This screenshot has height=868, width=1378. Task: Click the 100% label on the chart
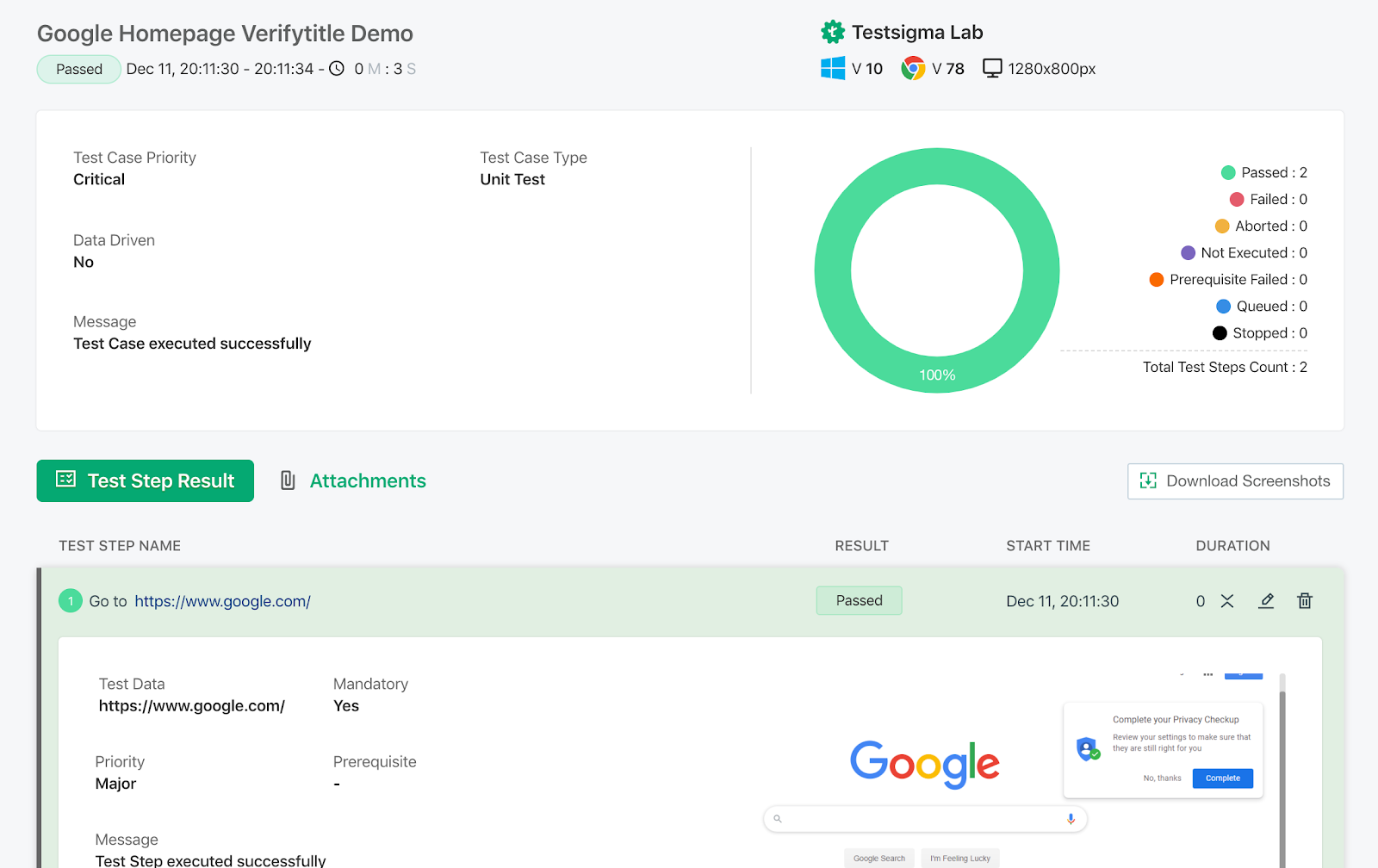click(x=937, y=375)
